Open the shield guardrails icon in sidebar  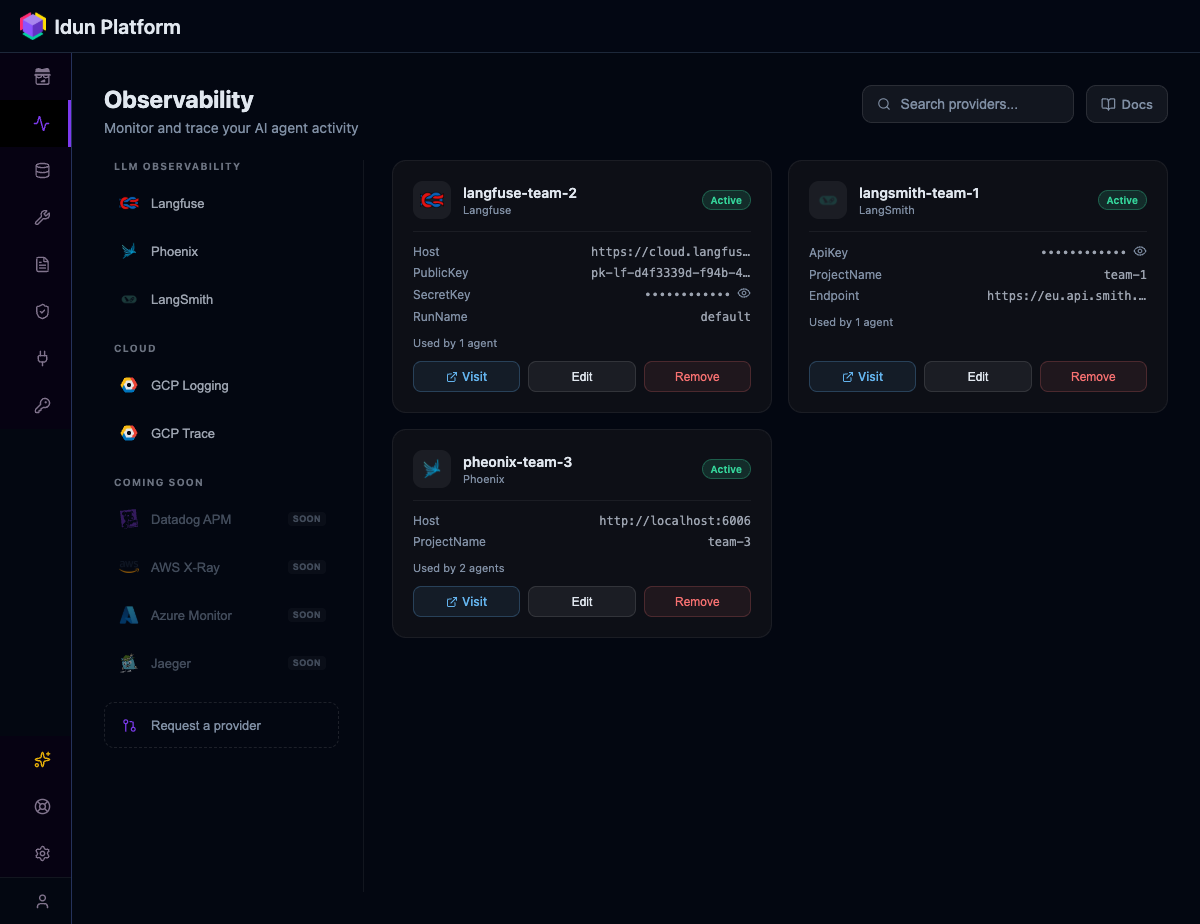tap(42, 312)
